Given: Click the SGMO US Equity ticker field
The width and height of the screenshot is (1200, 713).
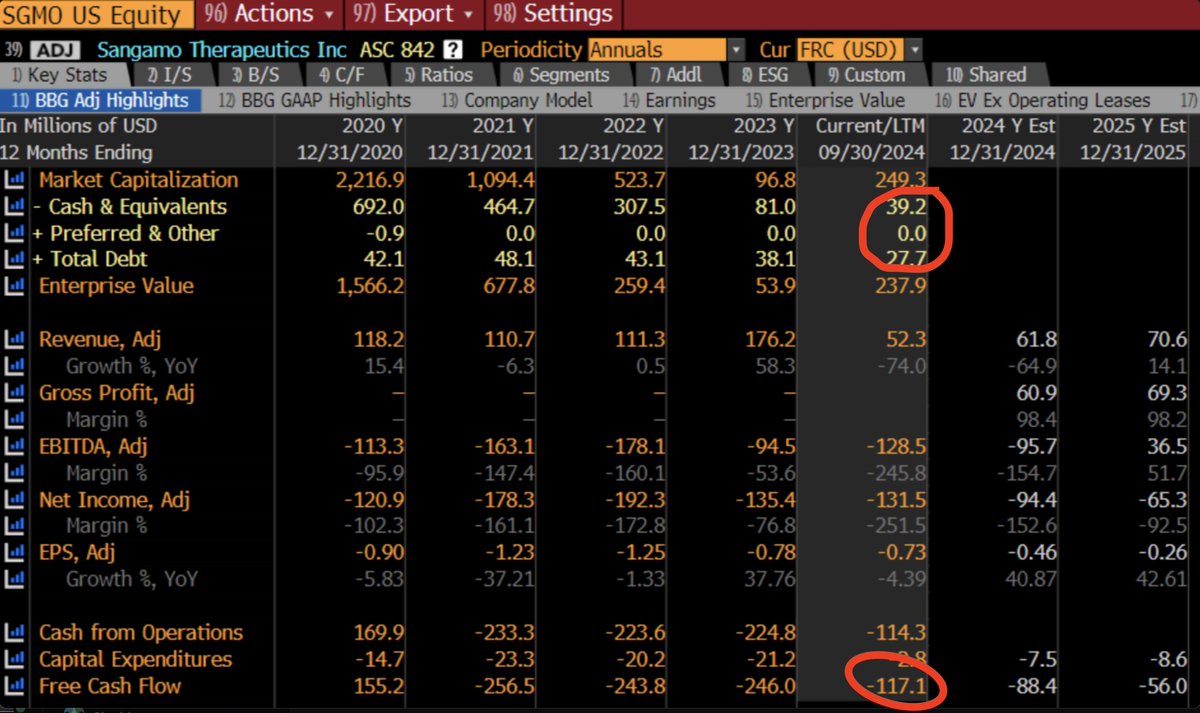Looking at the screenshot, I should (x=95, y=14).
